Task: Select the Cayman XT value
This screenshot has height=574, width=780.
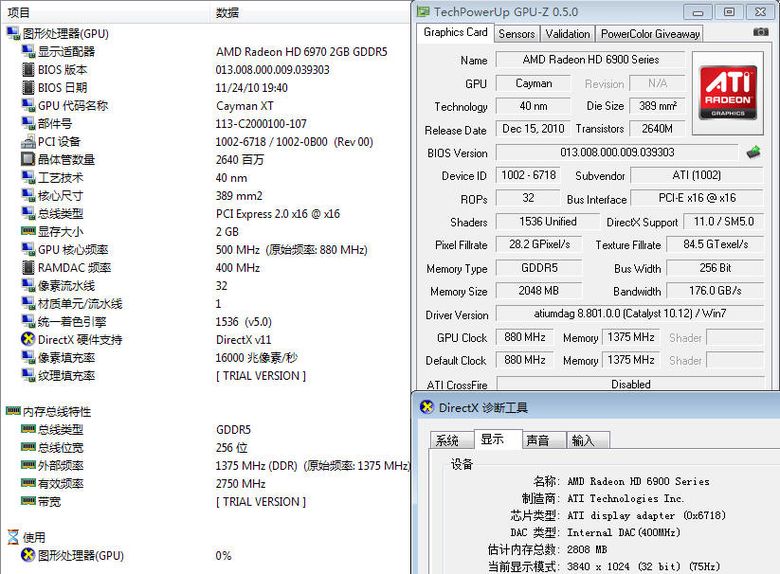Action: click(x=245, y=106)
